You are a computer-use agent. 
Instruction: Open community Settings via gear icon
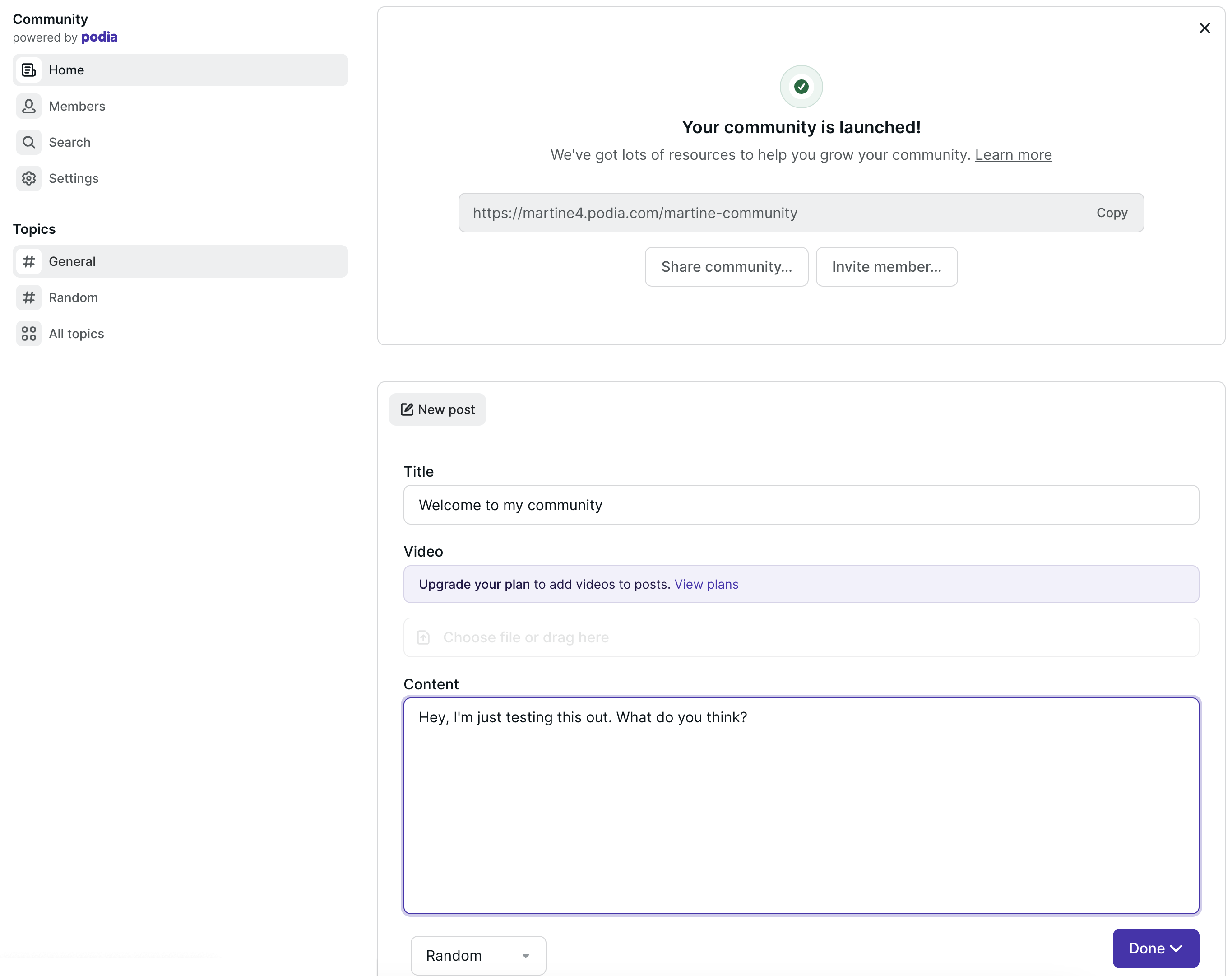click(x=29, y=178)
